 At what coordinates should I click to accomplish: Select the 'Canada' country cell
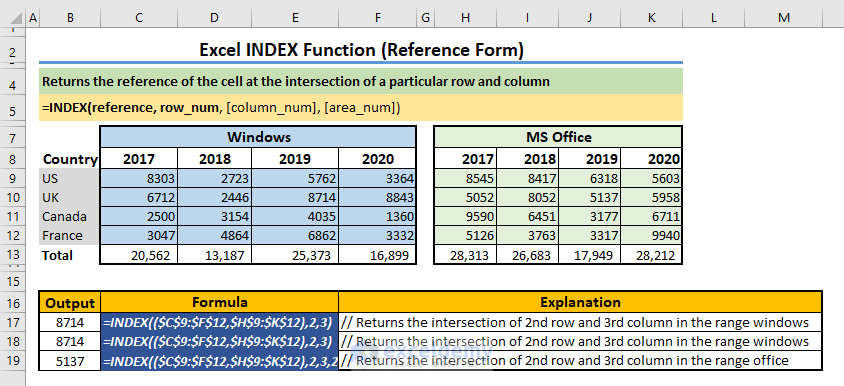coord(70,217)
